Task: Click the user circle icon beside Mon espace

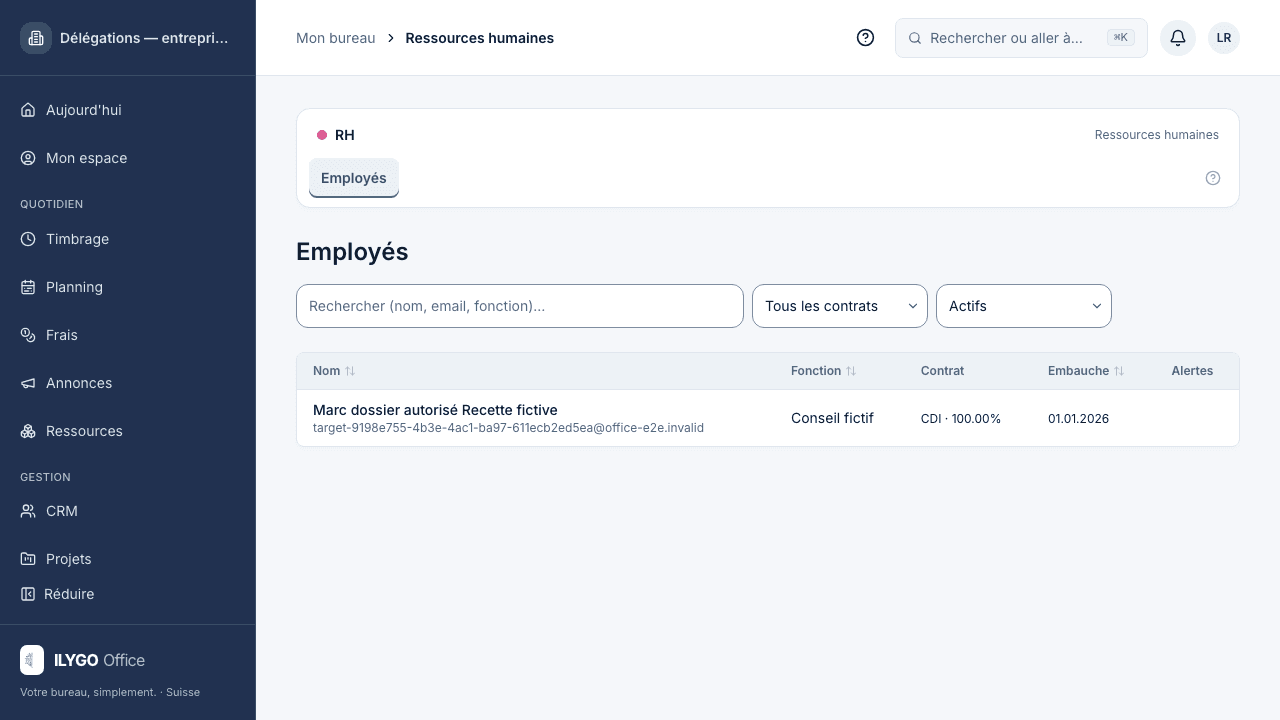Action: pyautogui.click(x=28, y=158)
